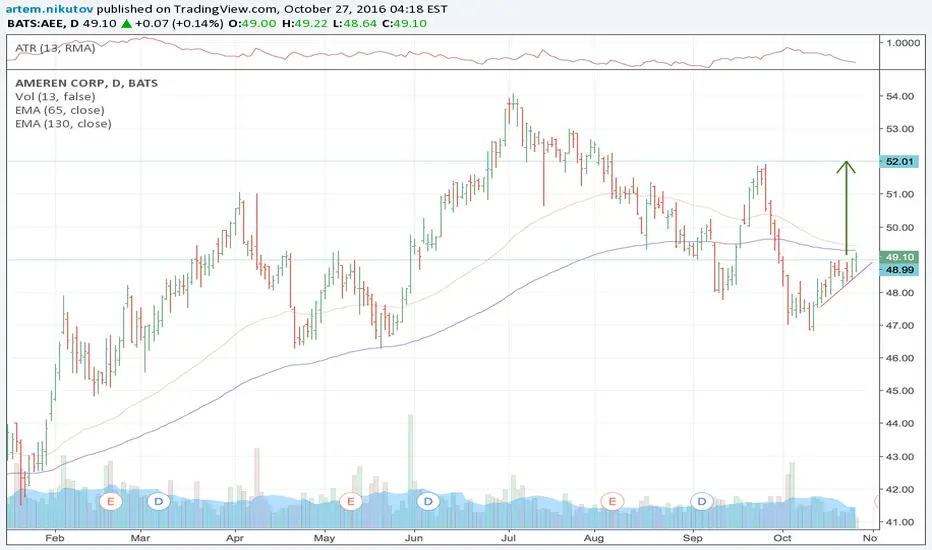Image resolution: width=932 pixels, height=550 pixels.
Task: Select the ATR (13, RMA) indicator label
Action: [55, 48]
